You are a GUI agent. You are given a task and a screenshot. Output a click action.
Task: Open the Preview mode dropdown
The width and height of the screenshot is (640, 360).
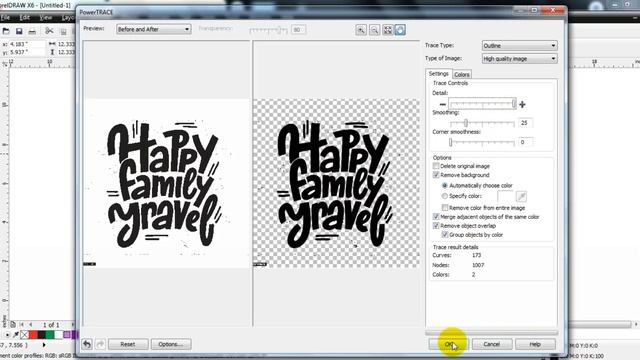point(153,29)
